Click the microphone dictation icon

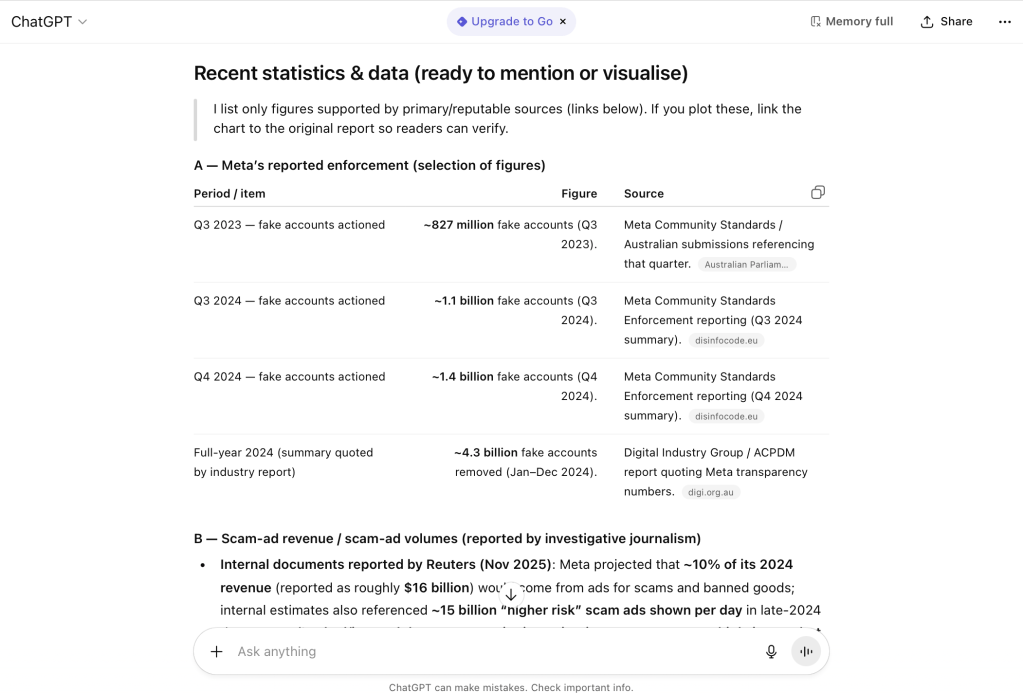click(x=771, y=652)
